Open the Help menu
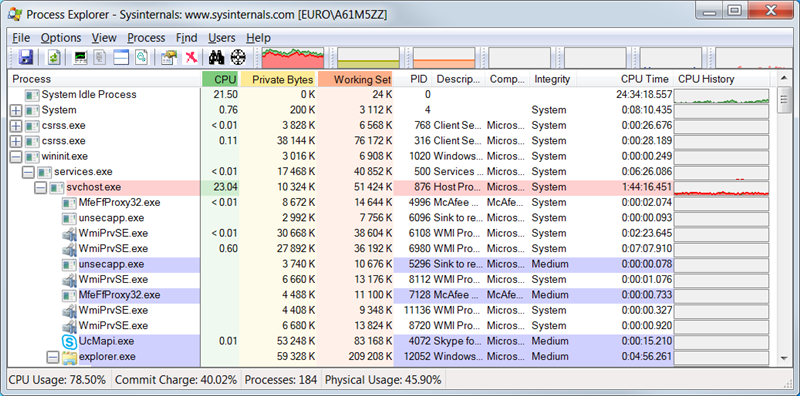800x396 pixels. point(258,38)
